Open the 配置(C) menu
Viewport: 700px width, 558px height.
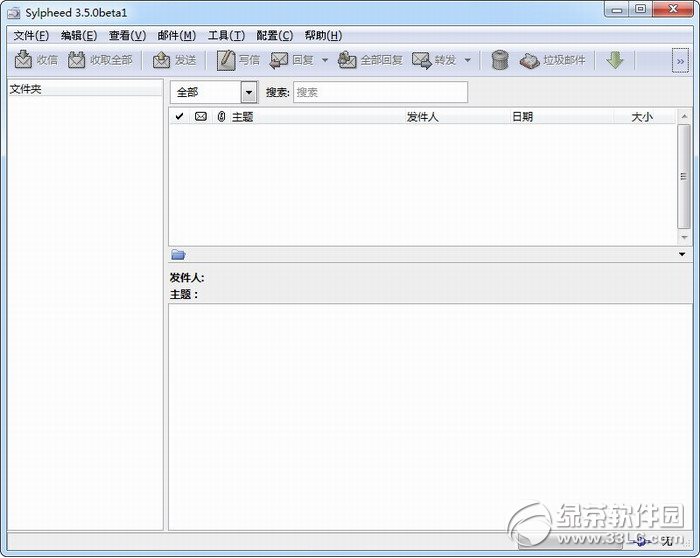275,35
